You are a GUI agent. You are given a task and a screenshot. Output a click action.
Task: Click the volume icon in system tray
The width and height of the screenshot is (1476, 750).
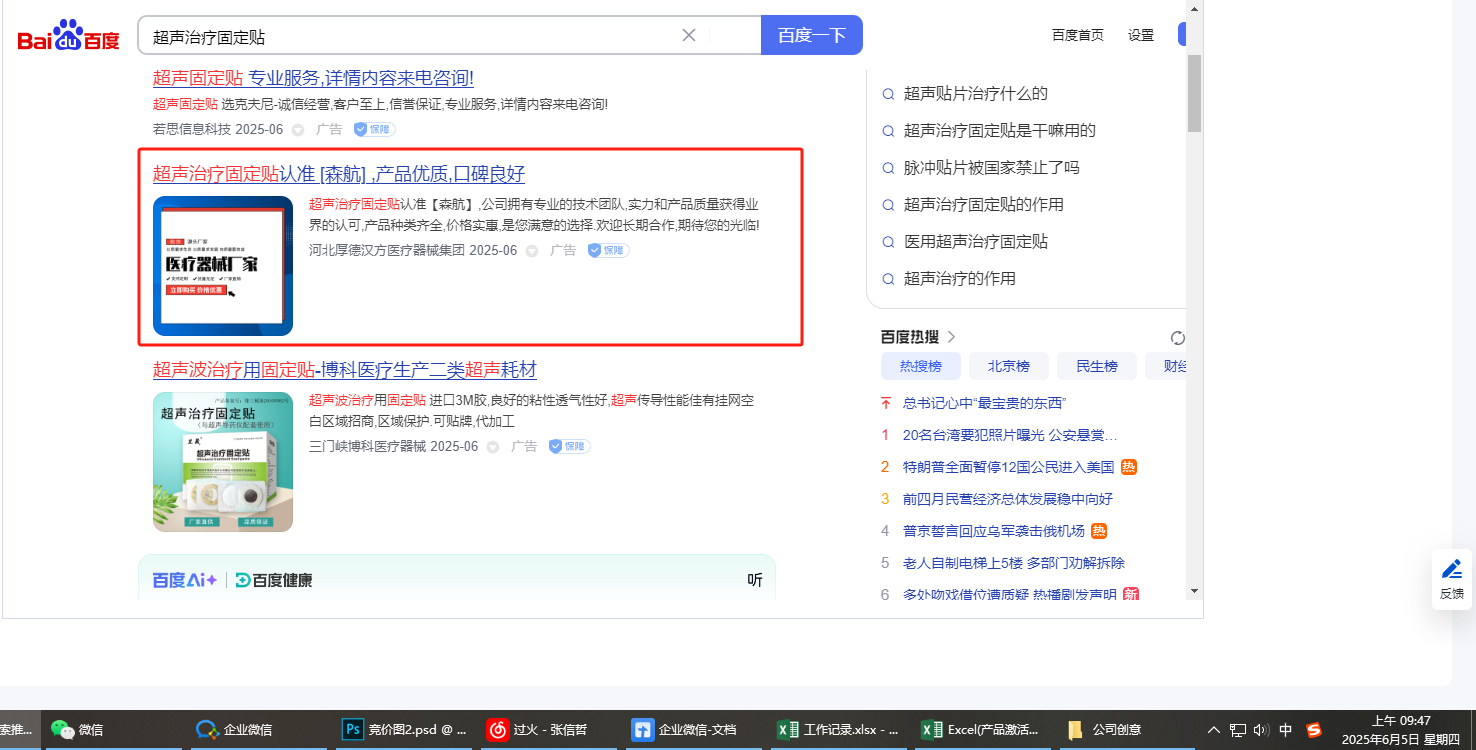pyautogui.click(x=1261, y=729)
